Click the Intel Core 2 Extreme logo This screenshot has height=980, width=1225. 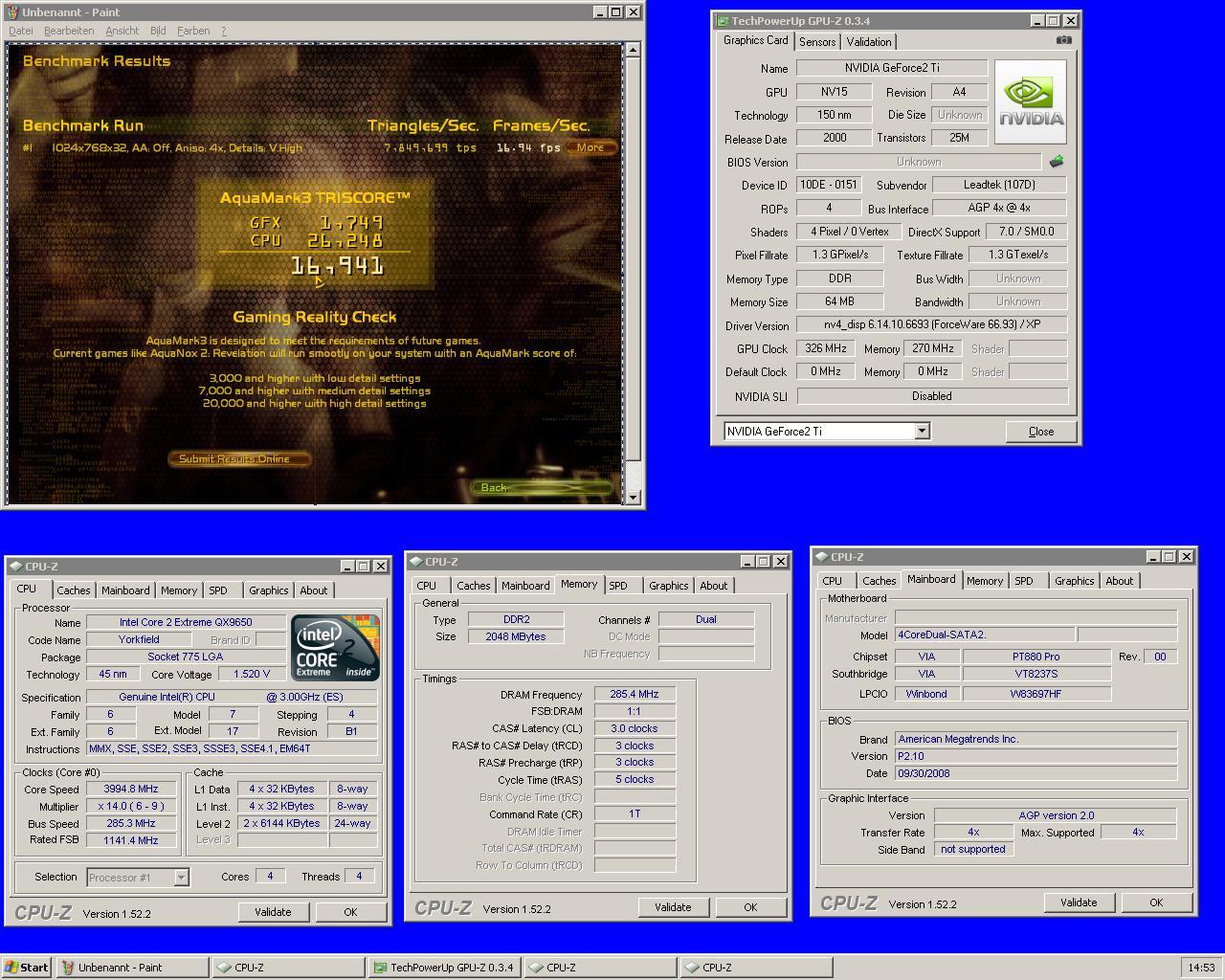tap(335, 648)
